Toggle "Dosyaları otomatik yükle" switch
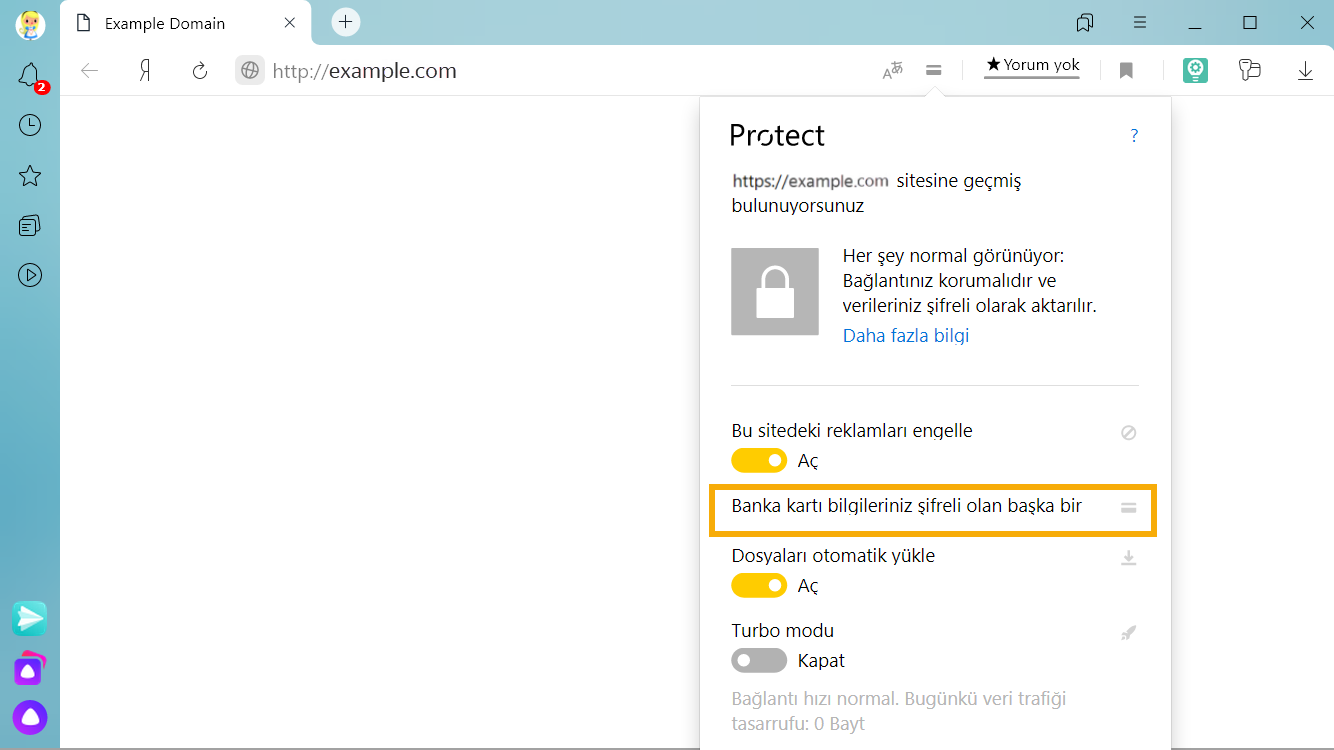The image size is (1334, 750). 759,585
